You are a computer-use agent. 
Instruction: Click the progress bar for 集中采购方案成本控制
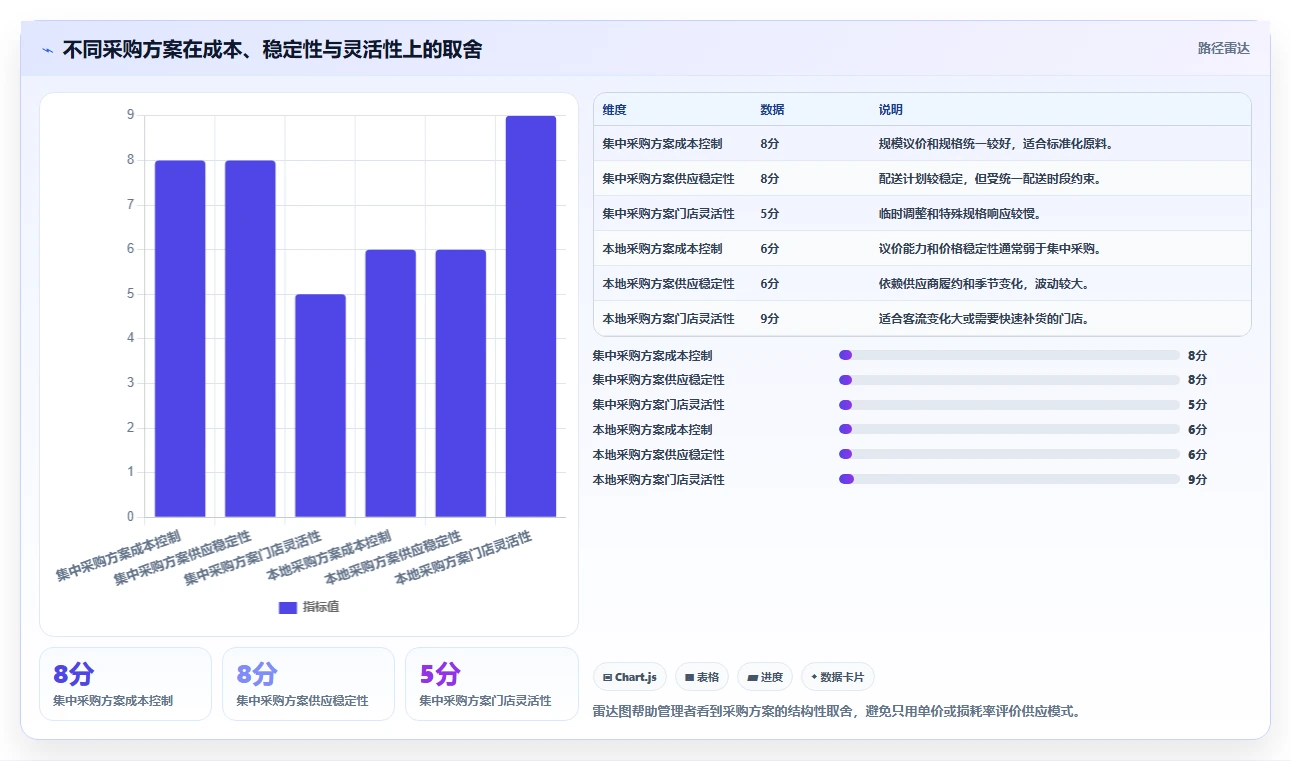[x=1009, y=355]
